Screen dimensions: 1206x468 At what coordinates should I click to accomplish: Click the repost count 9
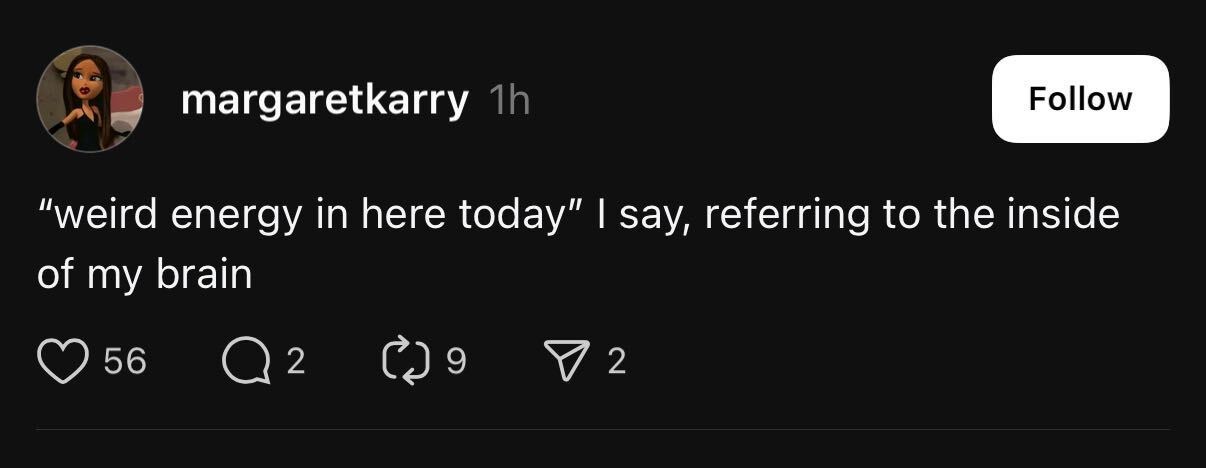tap(455, 361)
